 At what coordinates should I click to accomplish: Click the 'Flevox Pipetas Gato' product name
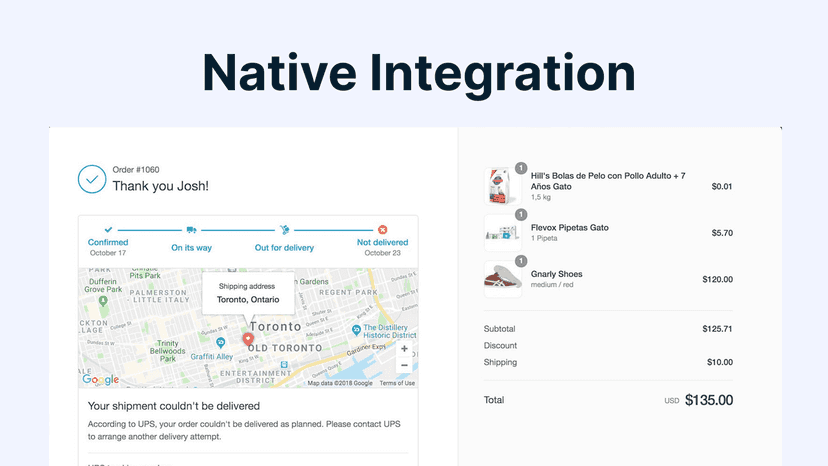click(x=570, y=227)
